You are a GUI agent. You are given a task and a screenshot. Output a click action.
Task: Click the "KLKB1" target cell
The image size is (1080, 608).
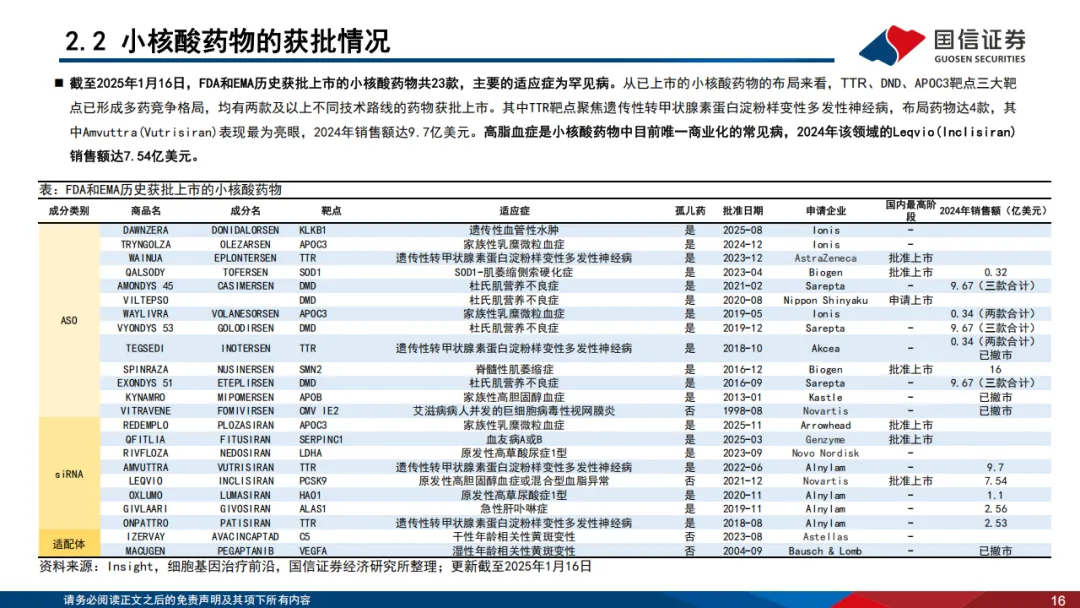tap(313, 230)
